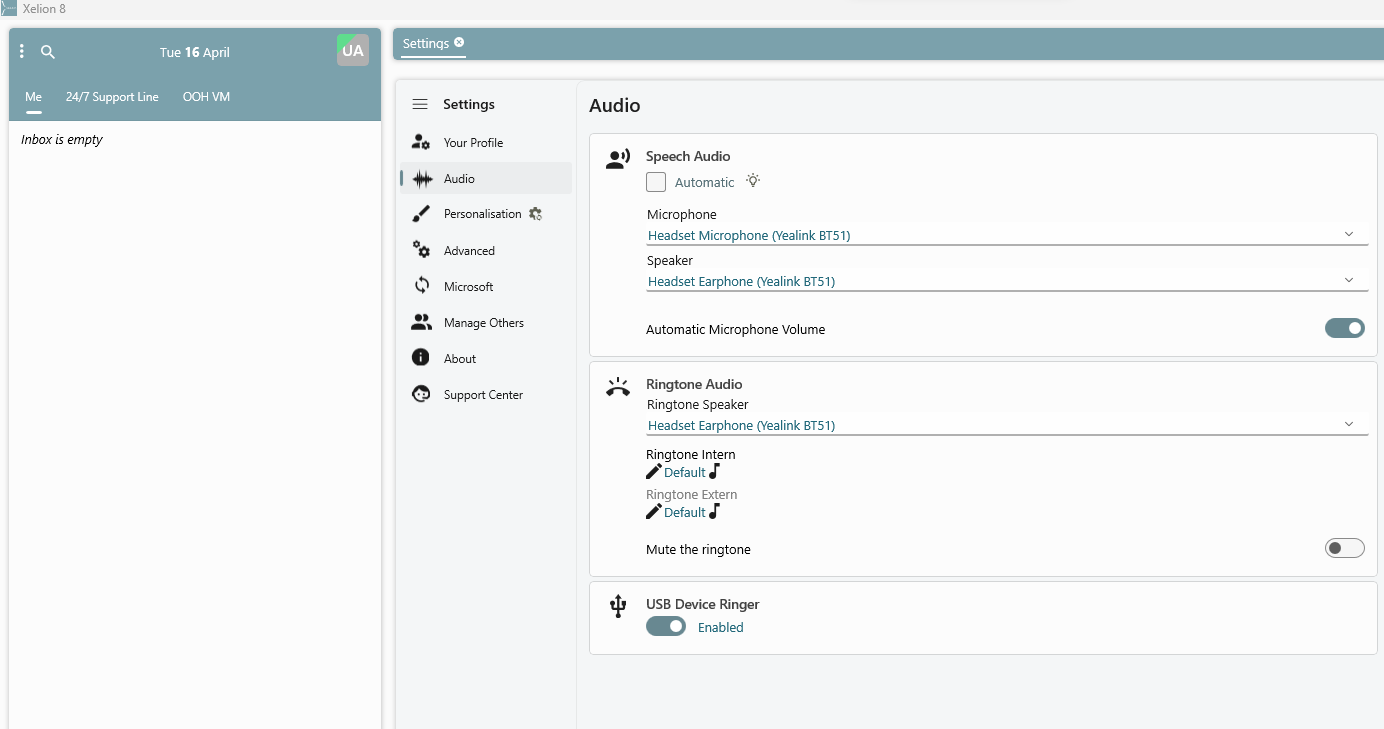Screen dimensions: 1384x729
Task: Check the Automatic speech audio checkbox
Action: [656, 182]
